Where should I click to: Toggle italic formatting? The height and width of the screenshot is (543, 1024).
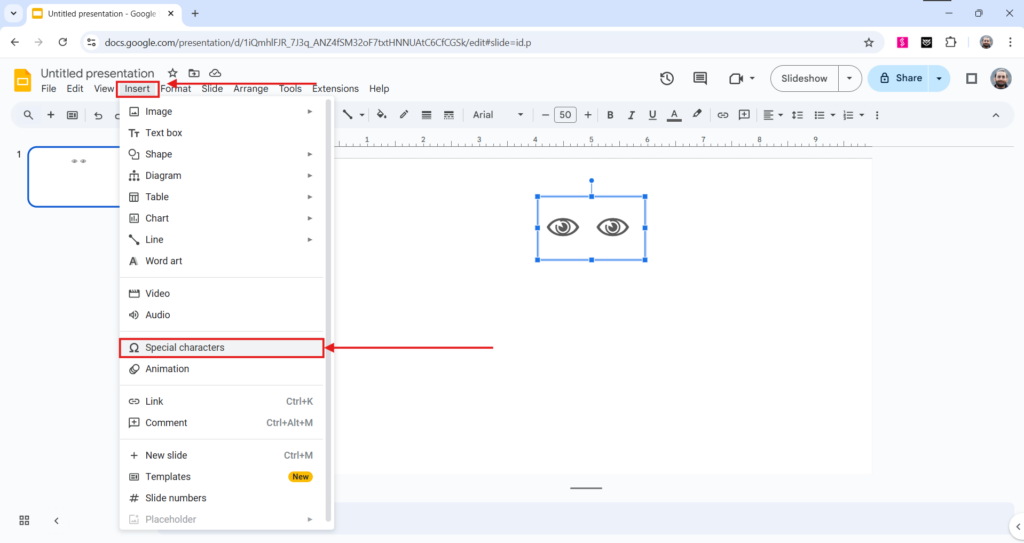631,115
